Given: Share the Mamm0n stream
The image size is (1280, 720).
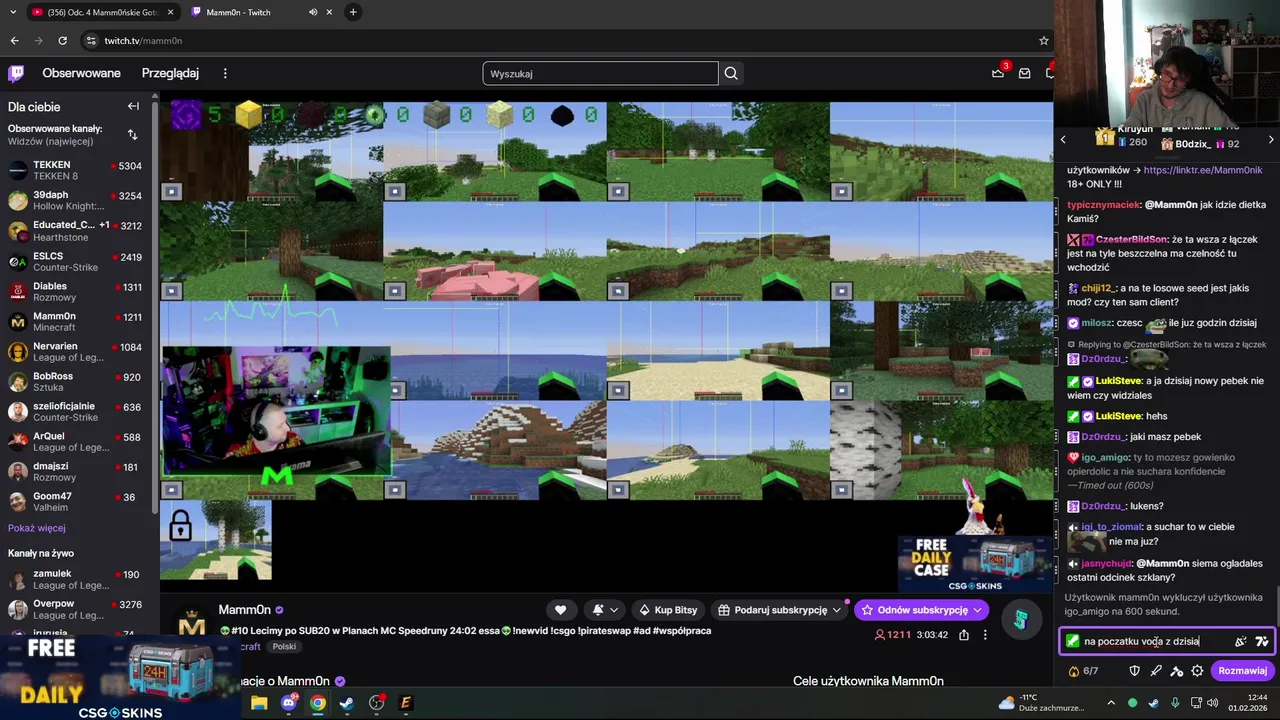Looking at the screenshot, I should click(963, 634).
